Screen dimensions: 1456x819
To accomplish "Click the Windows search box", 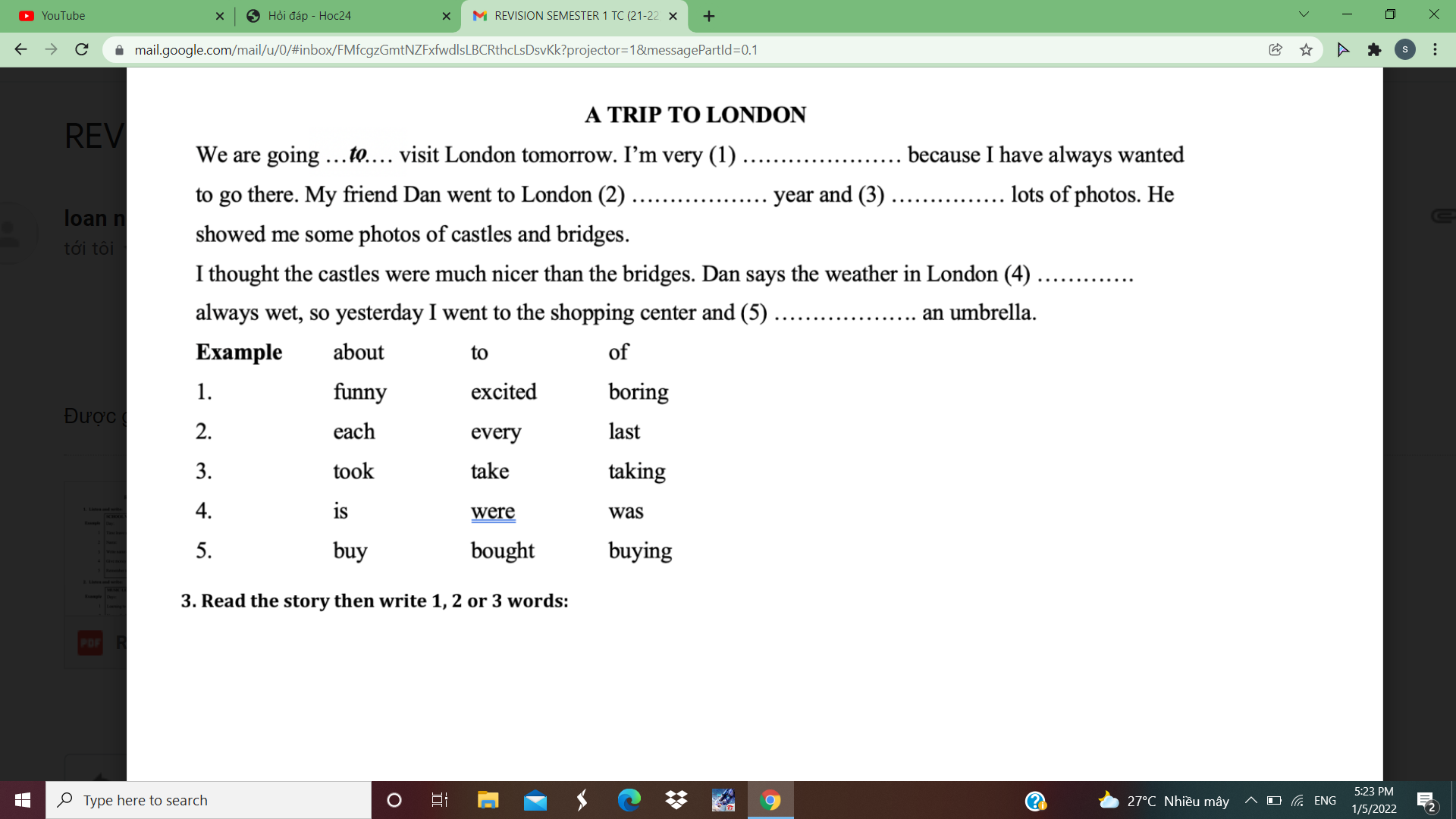I will (x=209, y=800).
